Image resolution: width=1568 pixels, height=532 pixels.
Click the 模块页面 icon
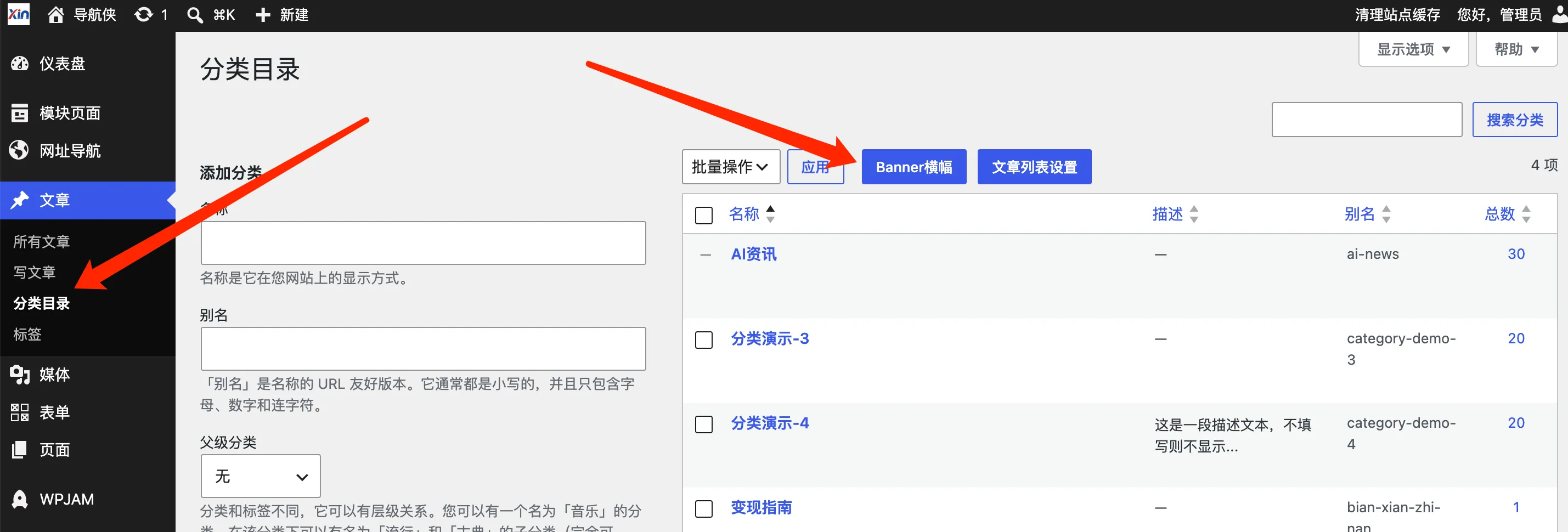pyautogui.click(x=20, y=112)
